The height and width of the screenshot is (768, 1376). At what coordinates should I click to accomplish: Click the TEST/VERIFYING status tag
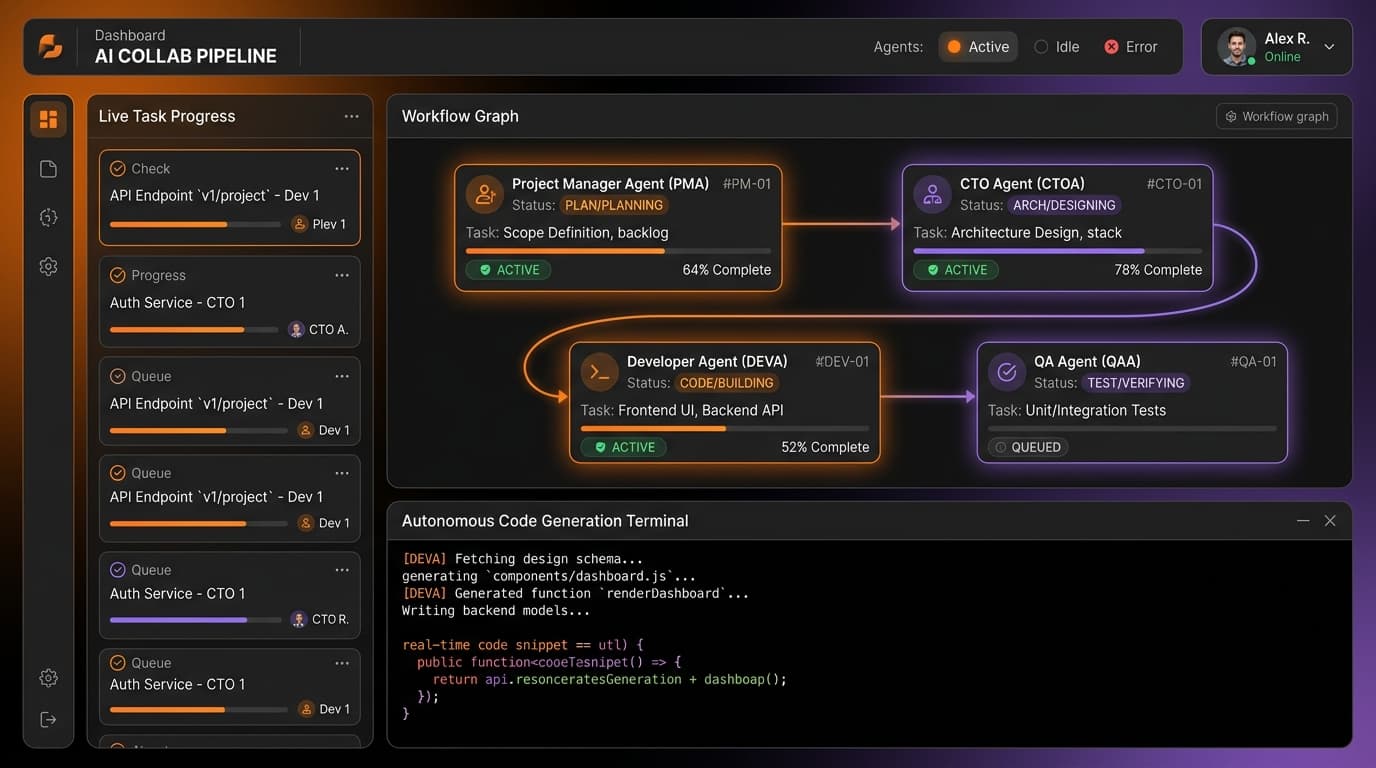coord(1135,383)
